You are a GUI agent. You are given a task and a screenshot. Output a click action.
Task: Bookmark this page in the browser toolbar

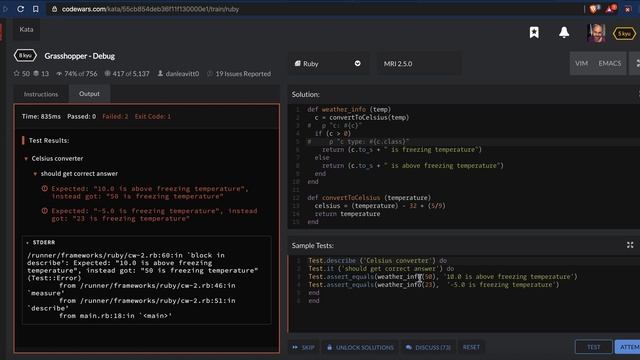pyautogui.click(x=36, y=9)
